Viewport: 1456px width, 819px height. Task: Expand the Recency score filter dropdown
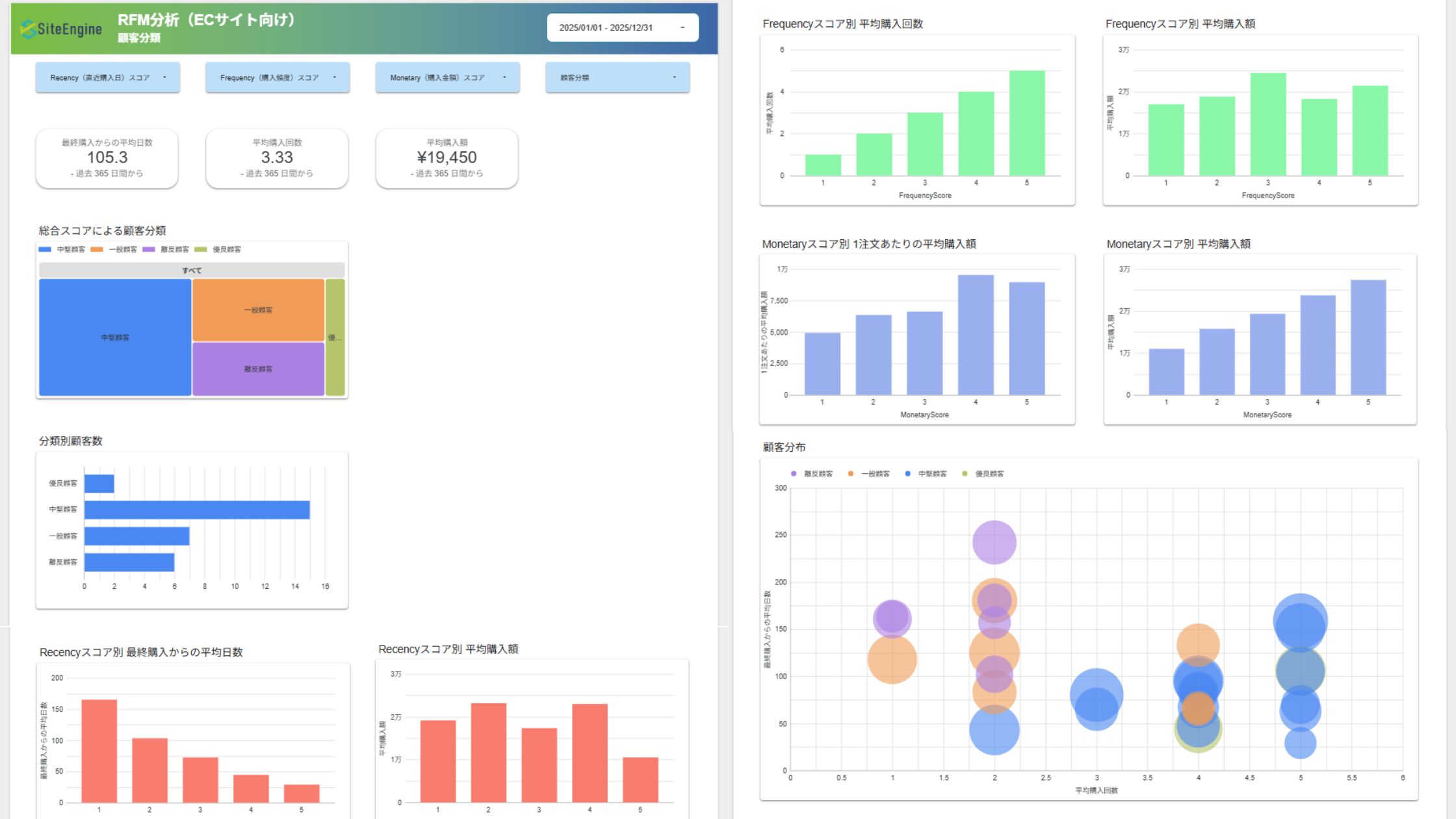coord(108,77)
